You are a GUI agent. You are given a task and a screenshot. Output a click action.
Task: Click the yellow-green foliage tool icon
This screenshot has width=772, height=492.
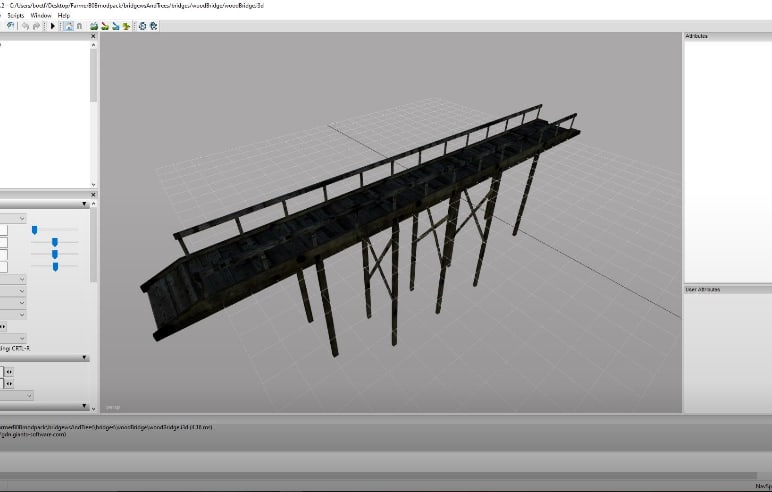coord(126,26)
